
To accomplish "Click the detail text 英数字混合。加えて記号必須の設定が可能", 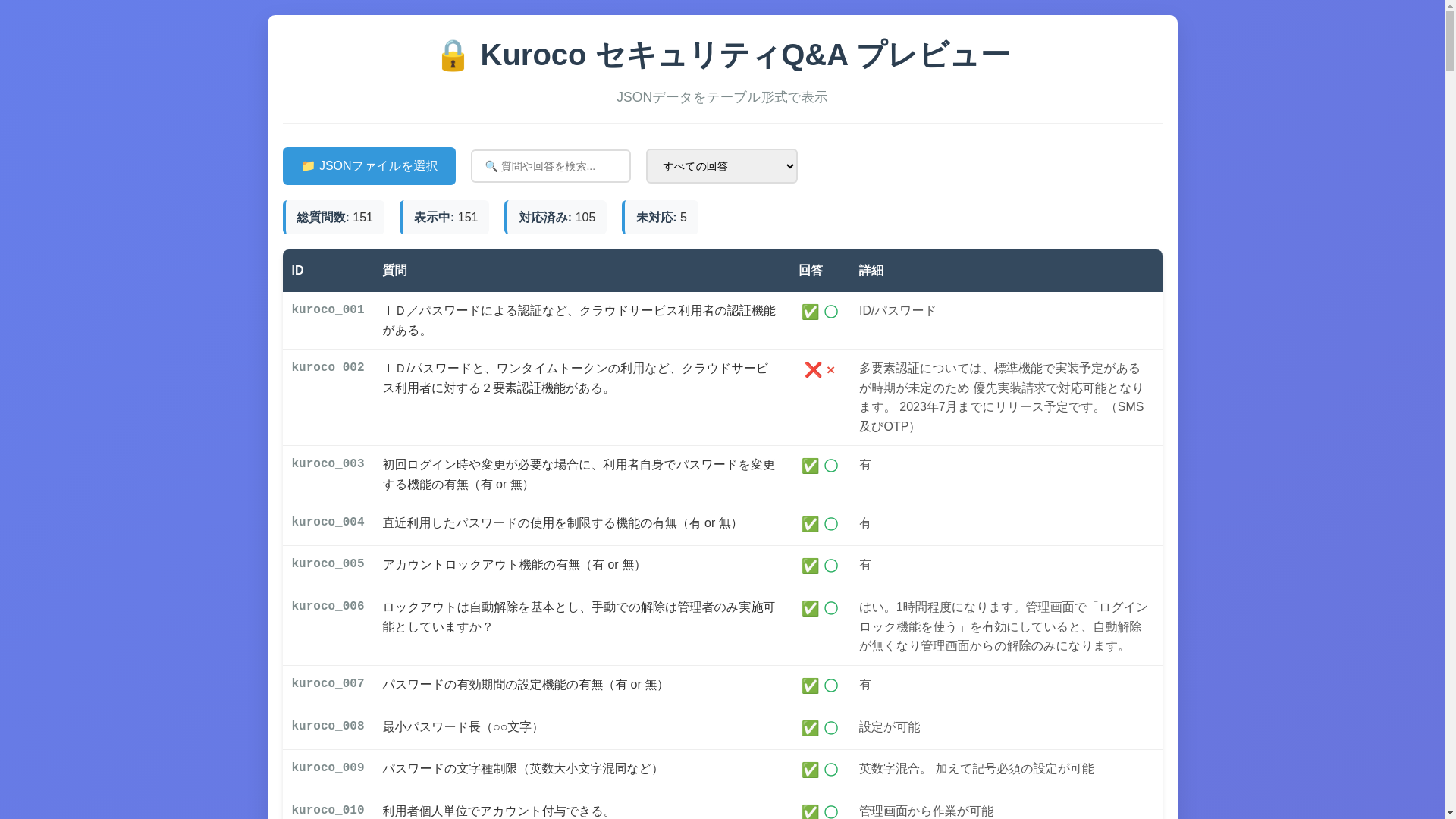I will click(x=976, y=770).
